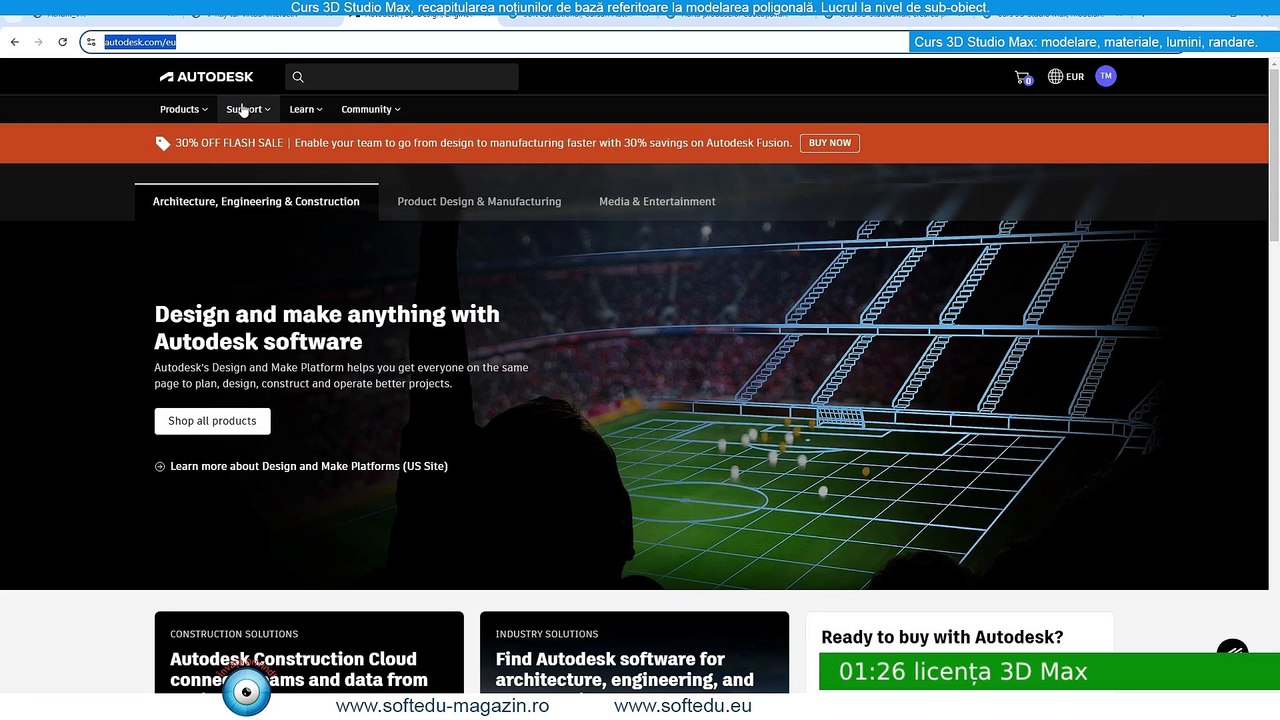Image resolution: width=1280 pixels, height=720 pixels.
Task: Click the Shop all products button
Action: (x=212, y=421)
